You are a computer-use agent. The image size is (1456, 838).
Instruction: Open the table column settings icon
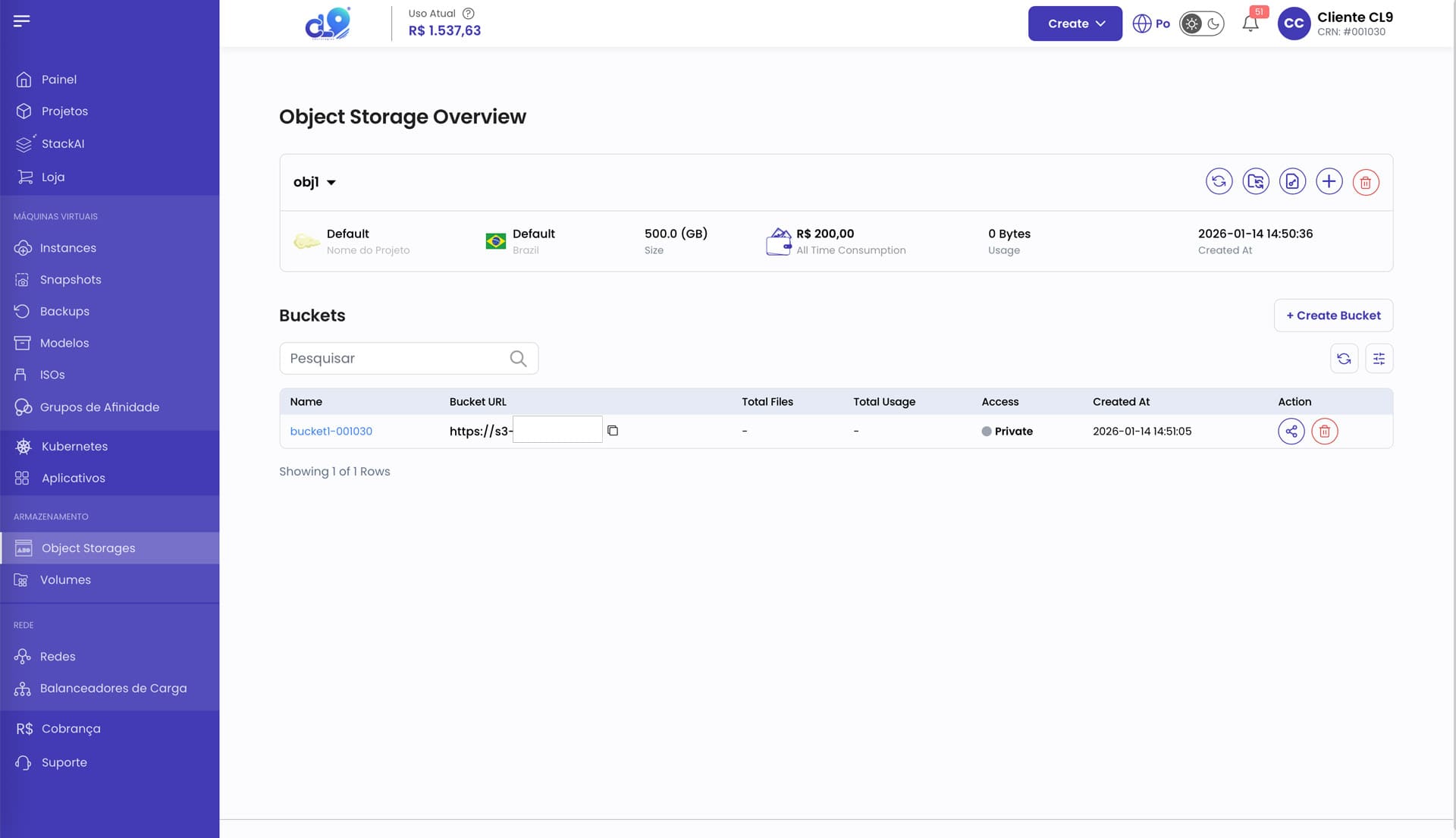[x=1379, y=359]
